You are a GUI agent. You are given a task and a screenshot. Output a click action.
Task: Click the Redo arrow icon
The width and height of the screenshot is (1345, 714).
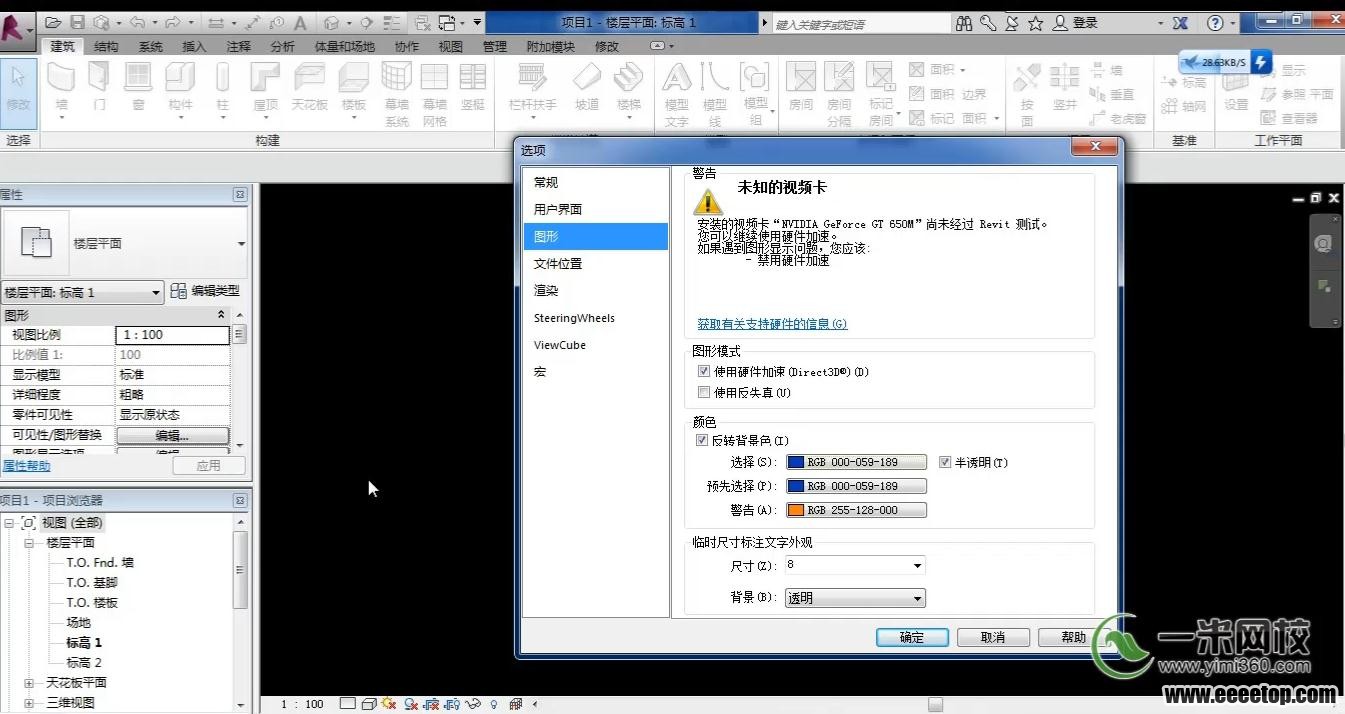coord(172,22)
